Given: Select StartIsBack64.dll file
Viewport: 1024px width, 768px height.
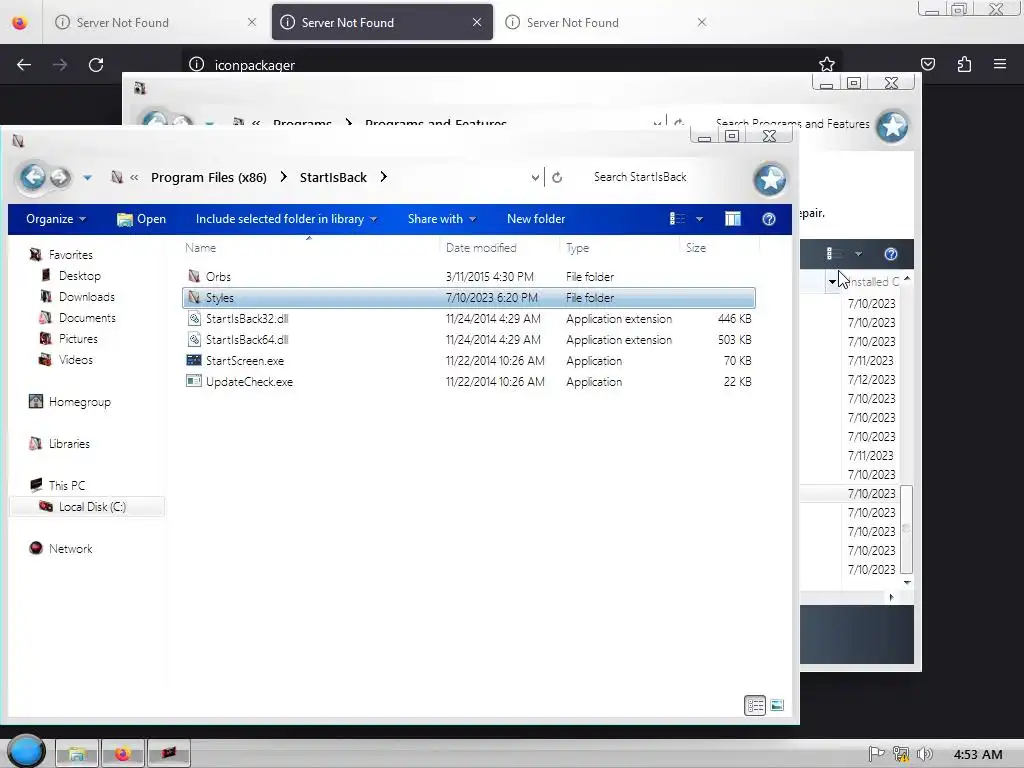Looking at the screenshot, I should [x=469, y=340].
